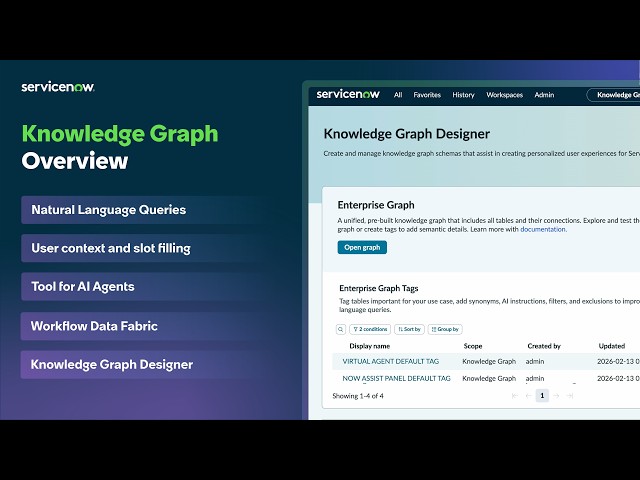
Task: Click the search icon above the tags table
Action: tap(340, 329)
